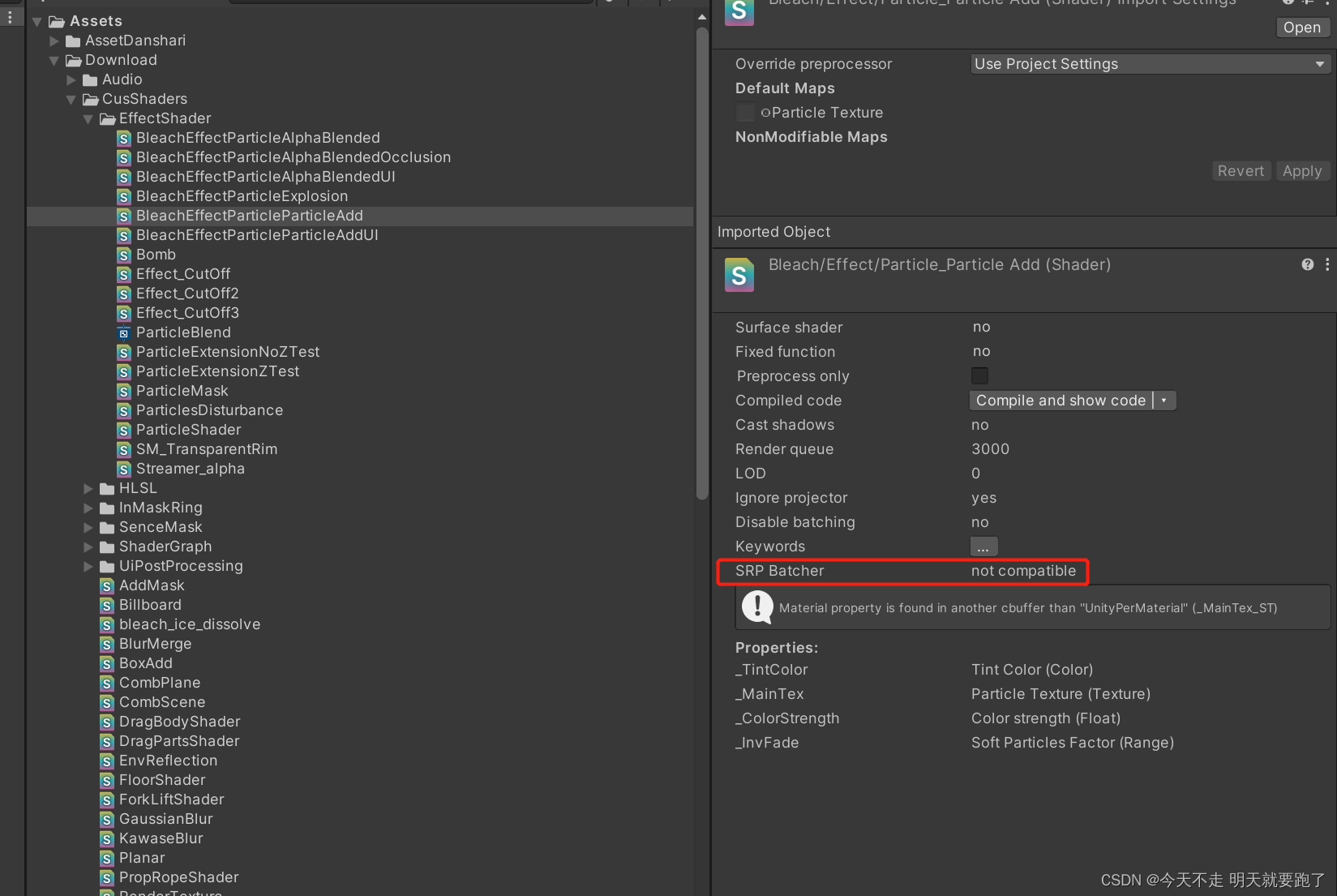Enable the Preprocess only checkbox
Viewport: 1337px width, 896px height.
tap(979, 375)
